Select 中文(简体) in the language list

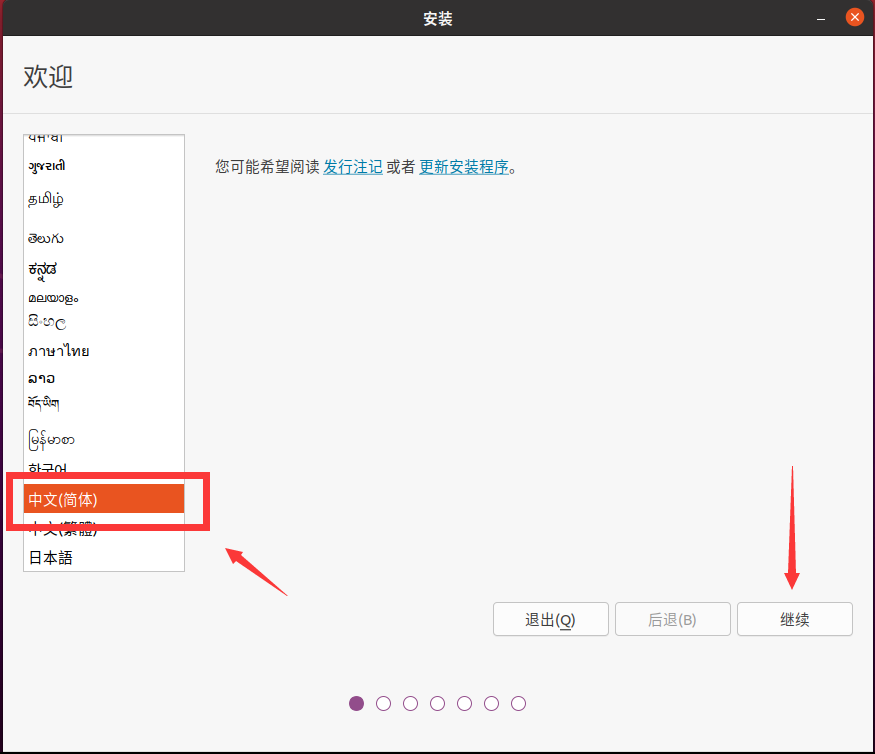click(104, 499)
